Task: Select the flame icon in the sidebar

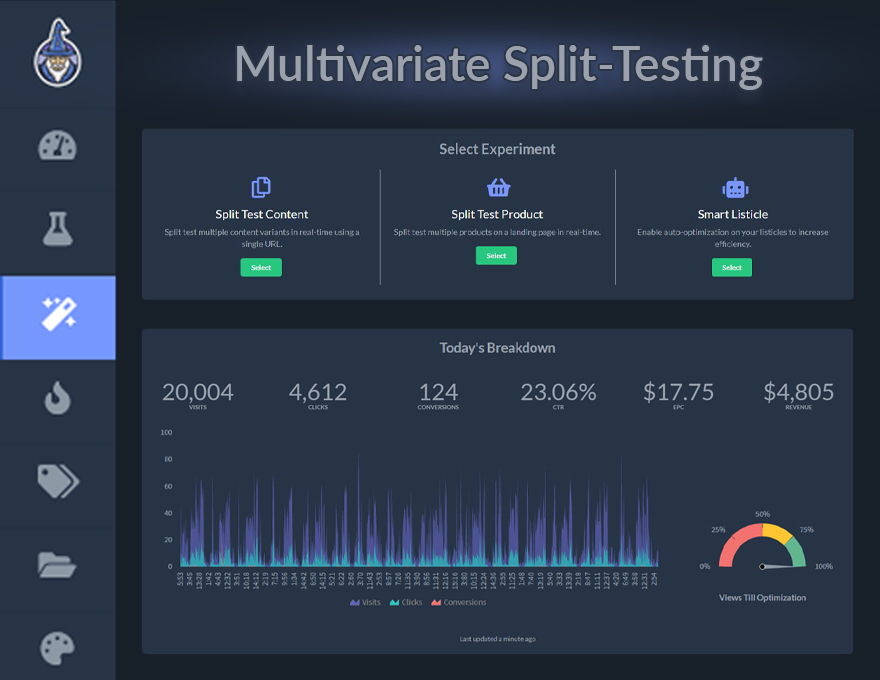Action: click(x=57, y=397)
